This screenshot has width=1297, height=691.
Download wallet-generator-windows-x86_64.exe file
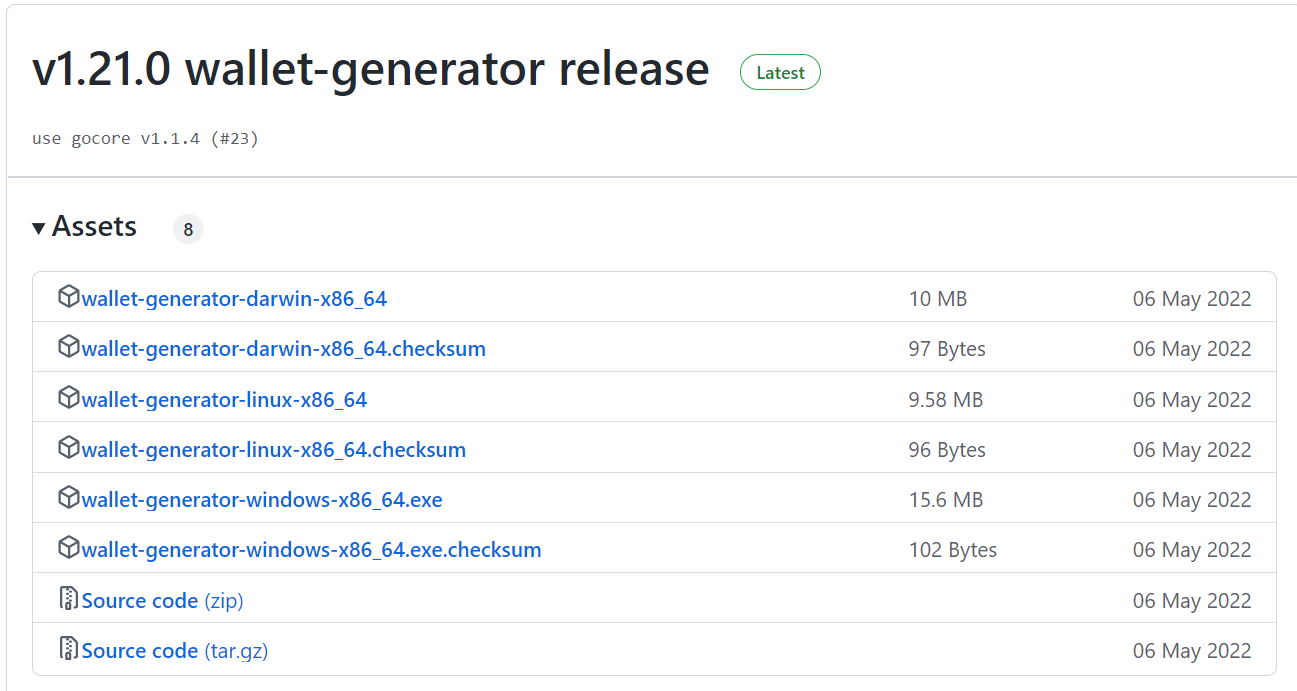[262, 500]
